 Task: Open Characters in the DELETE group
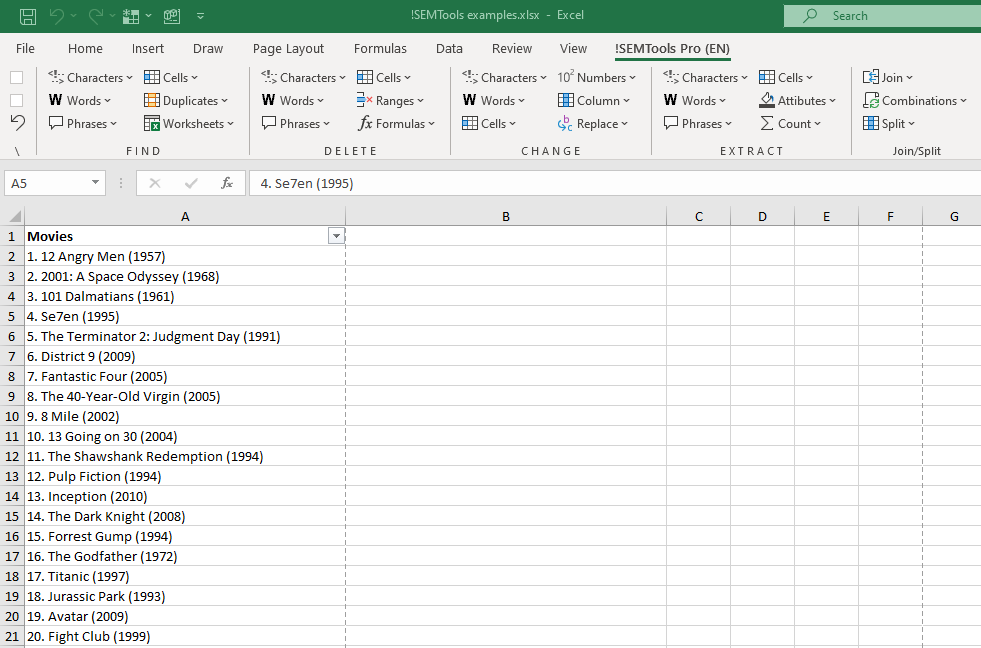pos(303,78)
